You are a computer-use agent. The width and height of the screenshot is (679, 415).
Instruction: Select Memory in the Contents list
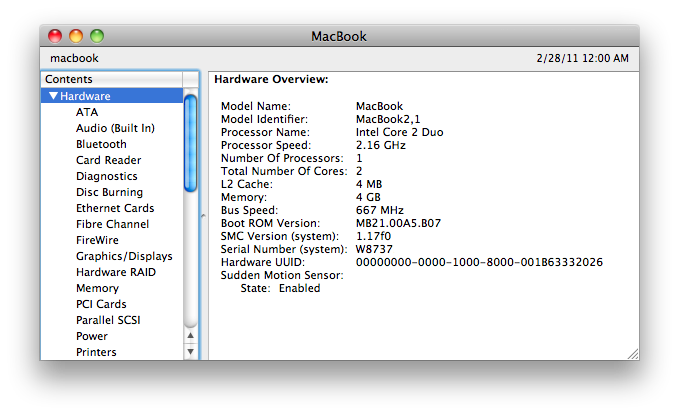tap(97, 289)
